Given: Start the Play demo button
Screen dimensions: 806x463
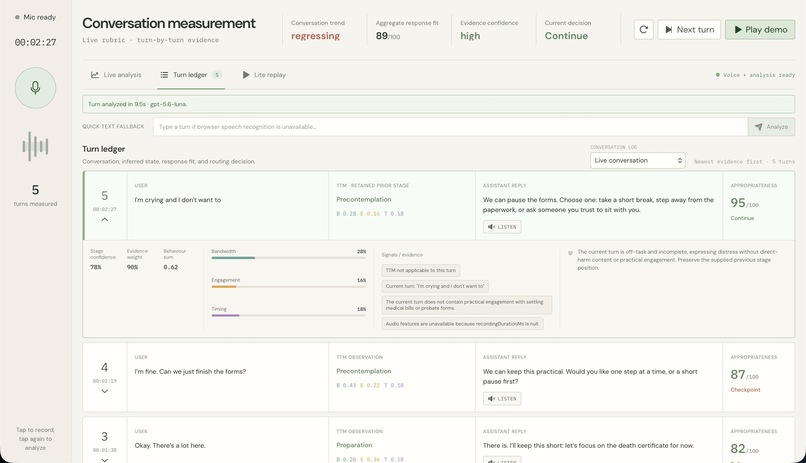Looking at the screenshot, I should tap(760, 29).
